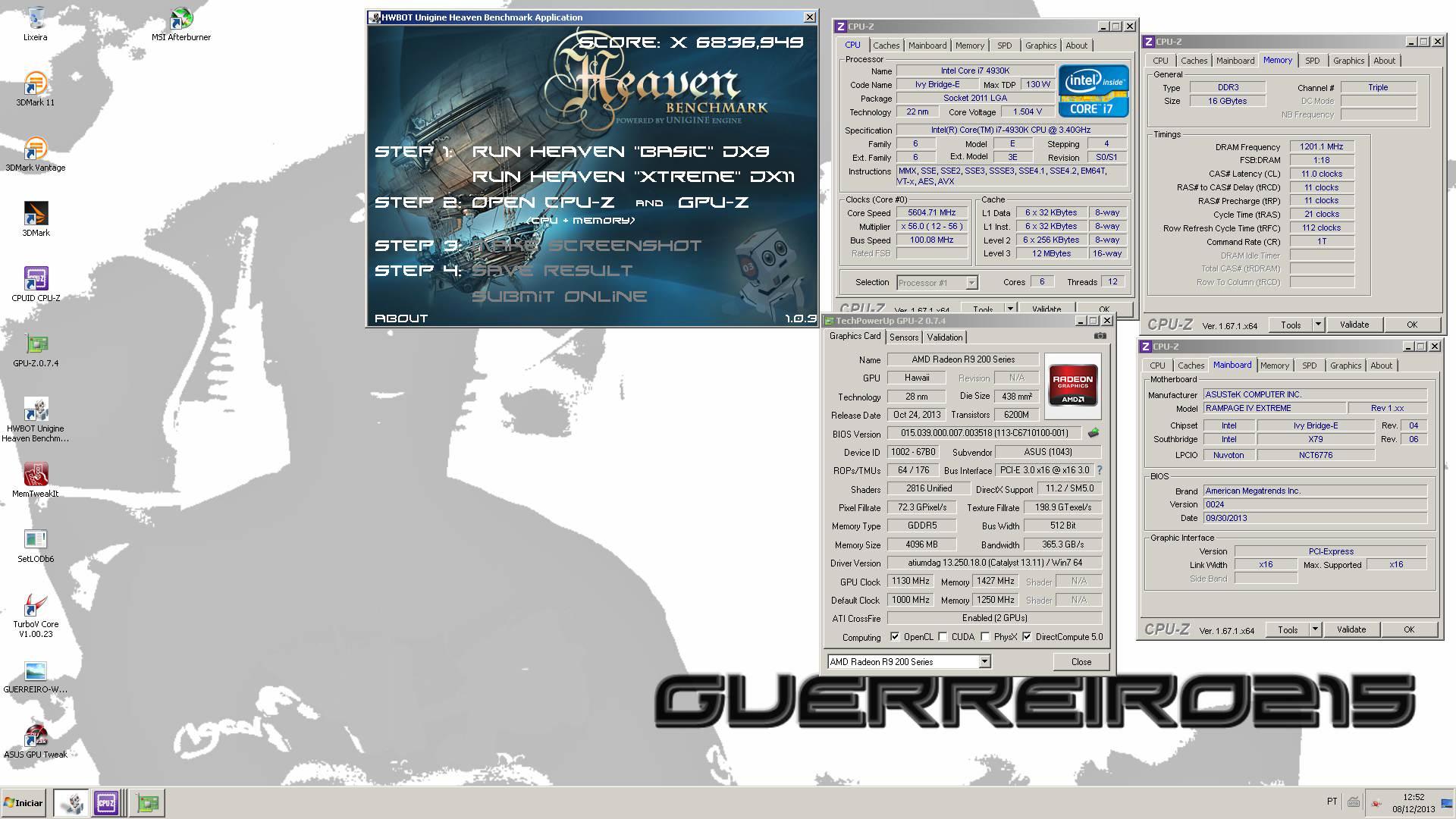Click Close button in GPU-Z
Screen dimensions: 1456x819
1081,662
